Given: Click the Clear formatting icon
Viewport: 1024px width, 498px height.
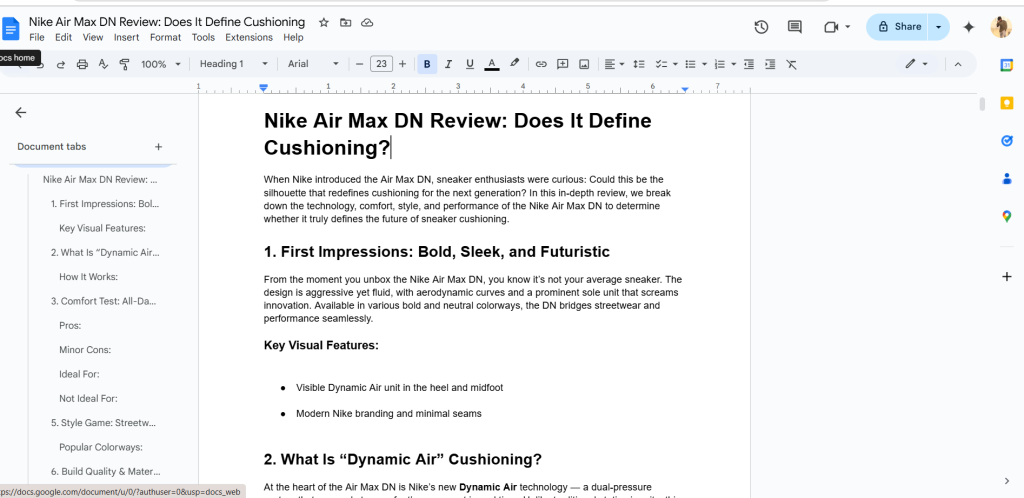Looking at the screenshot, I should tap(792, 64).
